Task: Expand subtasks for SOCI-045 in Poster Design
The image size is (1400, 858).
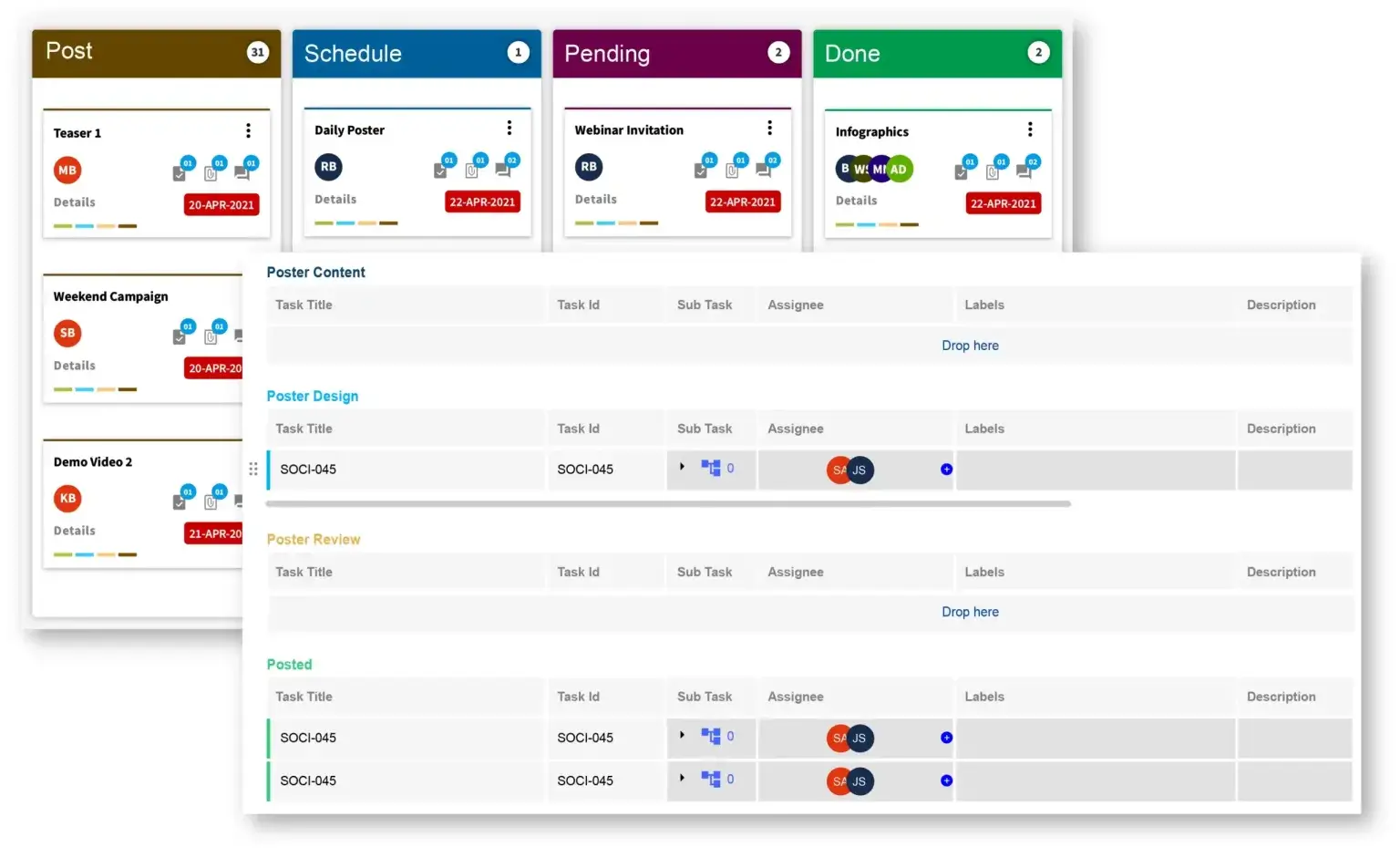Action: (682, 467)
